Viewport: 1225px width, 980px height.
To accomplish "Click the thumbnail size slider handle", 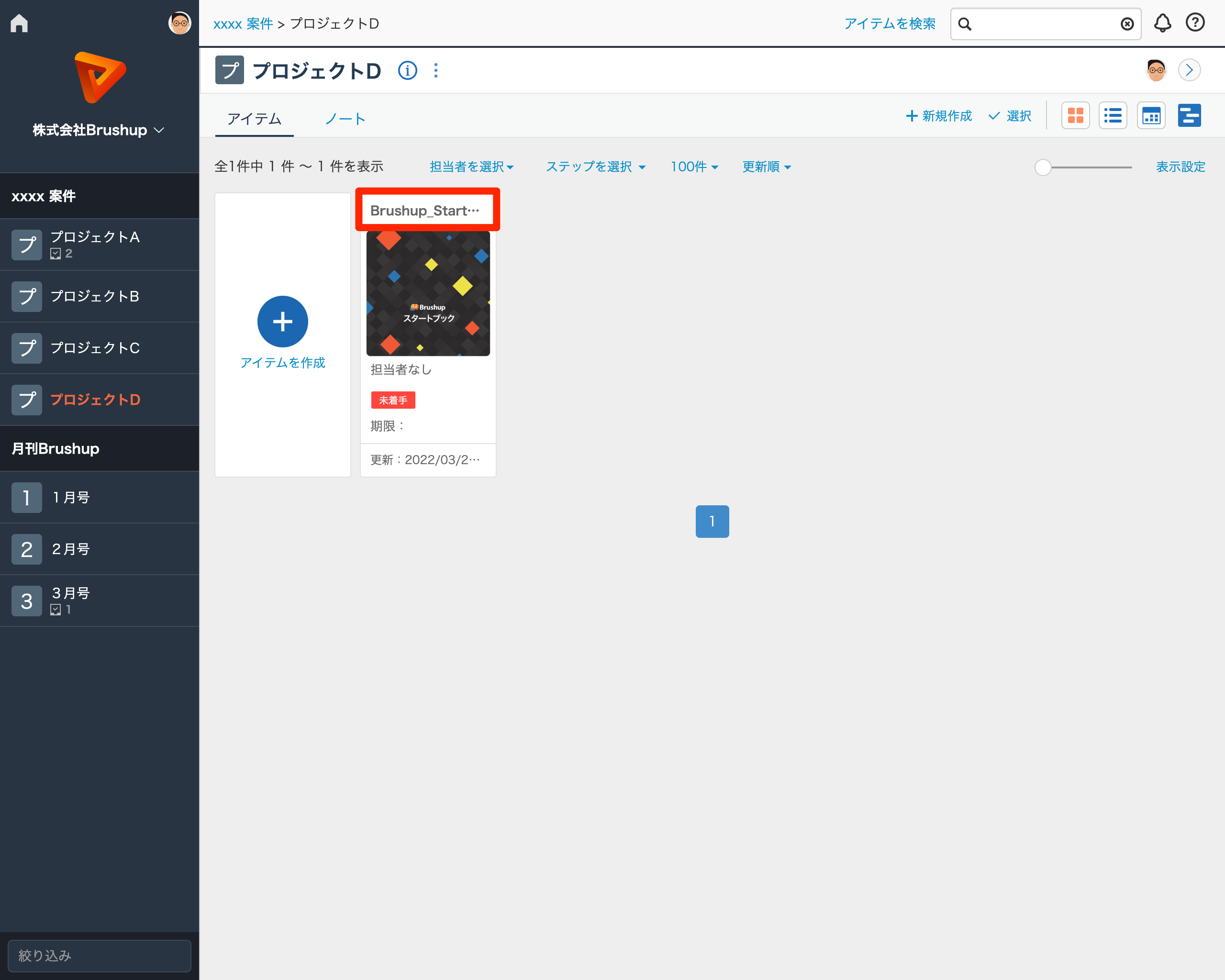I will pyautogui.click(x=1043, y=167).
